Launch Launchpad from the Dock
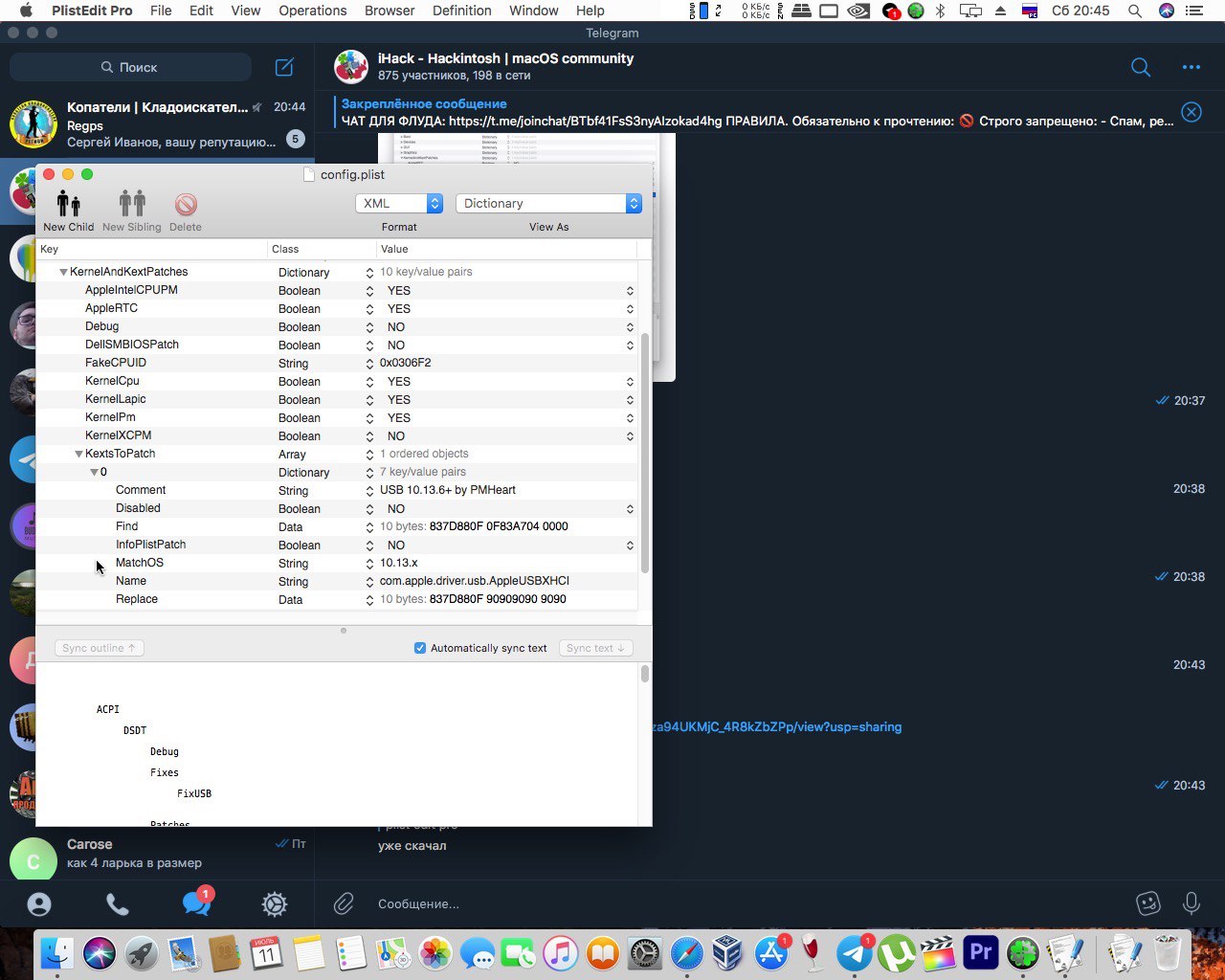This screenshot has height=980, width=1225. [141, 953]
